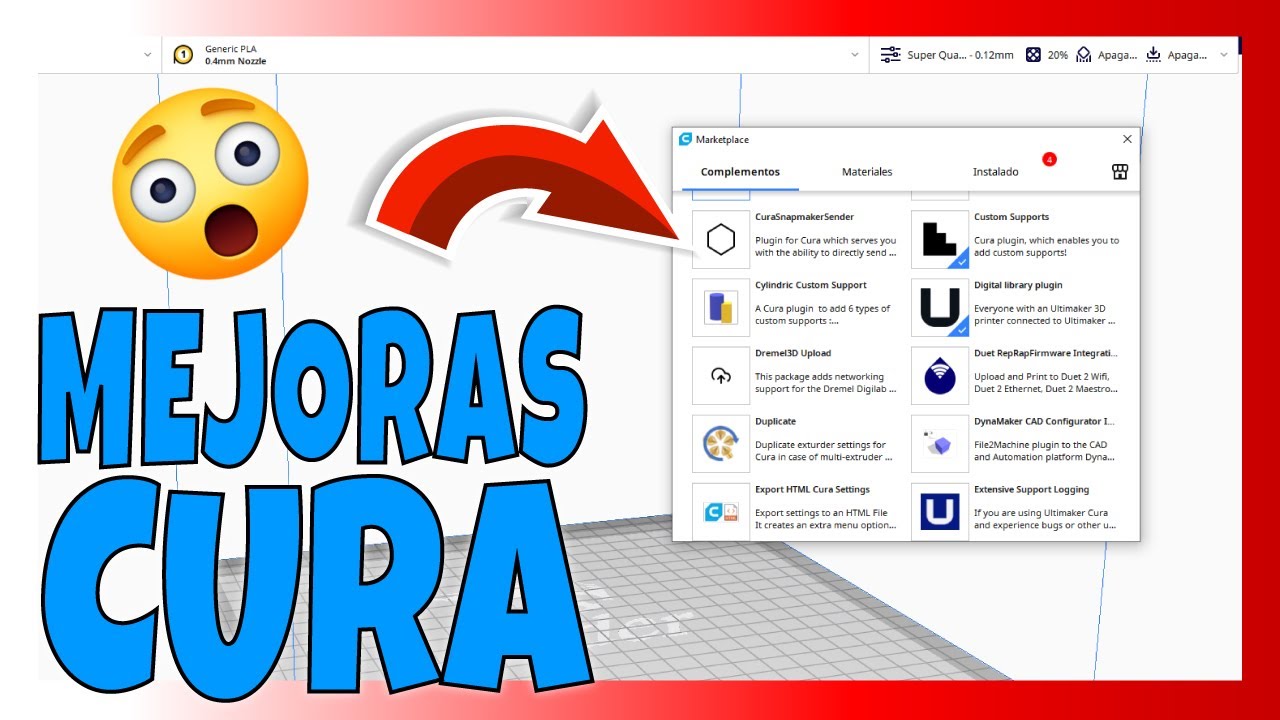Close the Marketplace window
1280x720 pixels.
tap(1127, 139)
